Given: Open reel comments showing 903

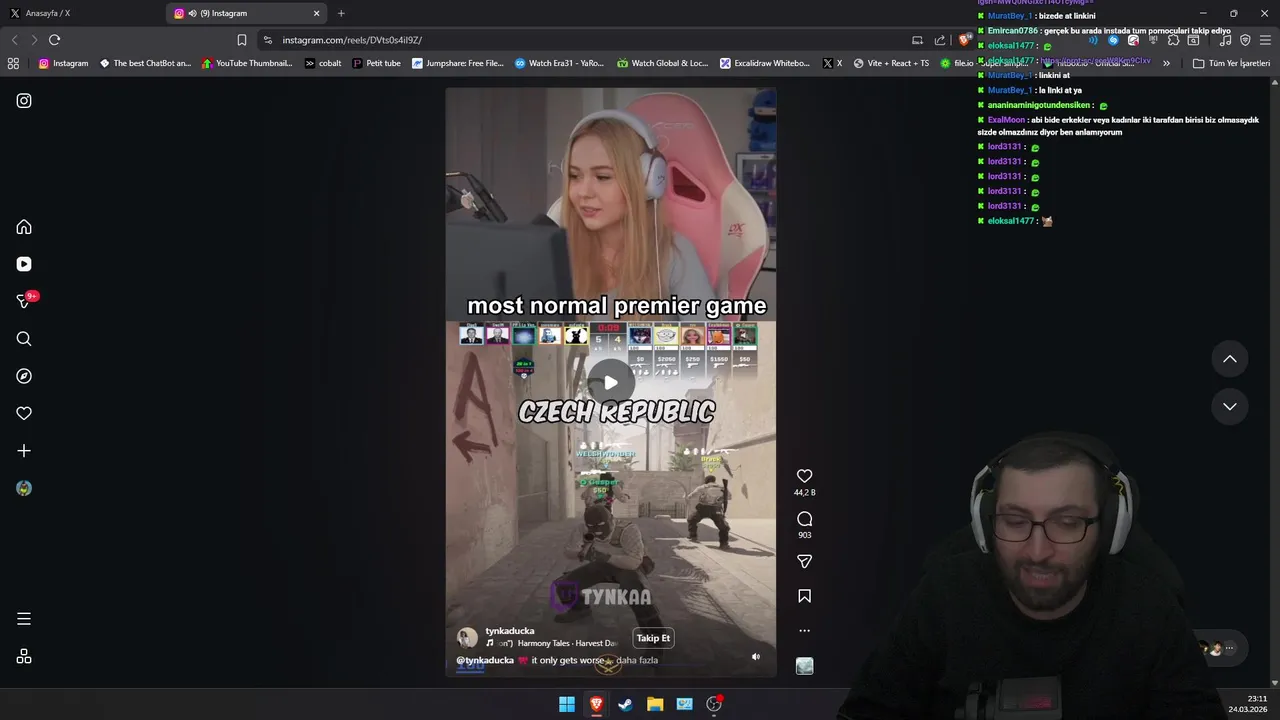Looking at the screenshot, I should [804, 519].
